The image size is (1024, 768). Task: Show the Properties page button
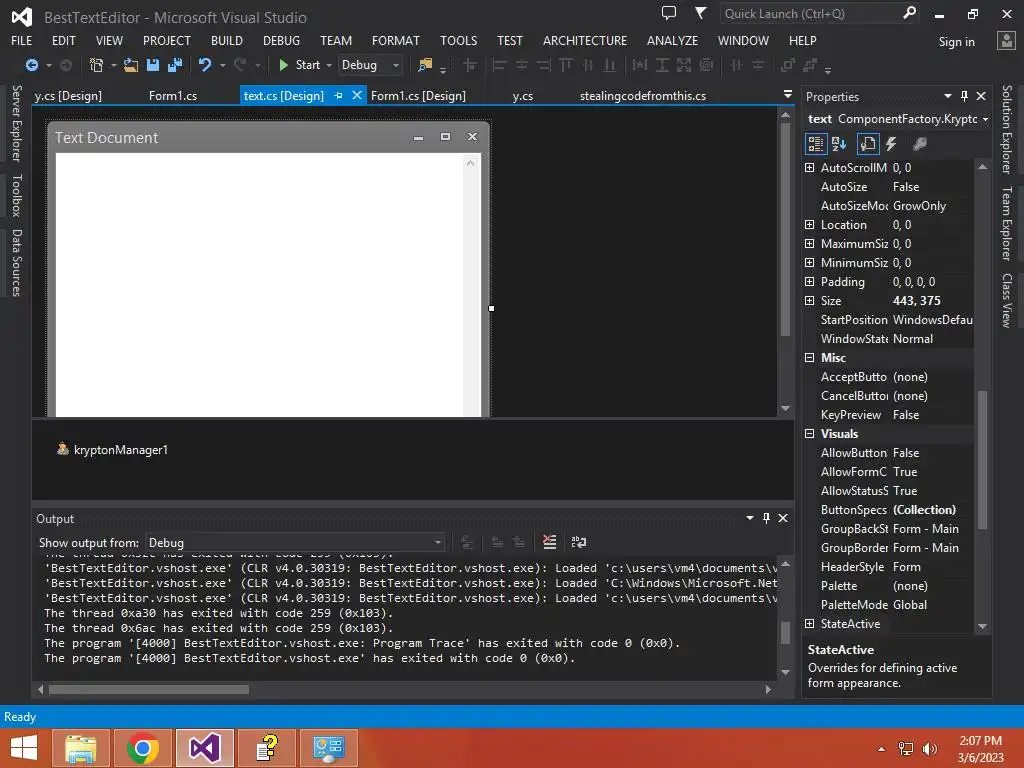(867, 144)
